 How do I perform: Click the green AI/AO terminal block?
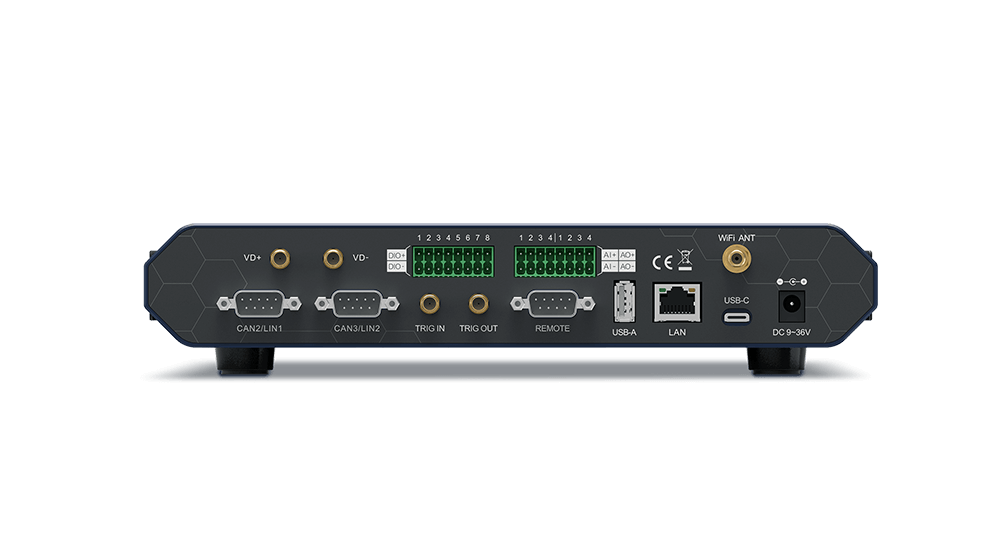click(556, 261)
